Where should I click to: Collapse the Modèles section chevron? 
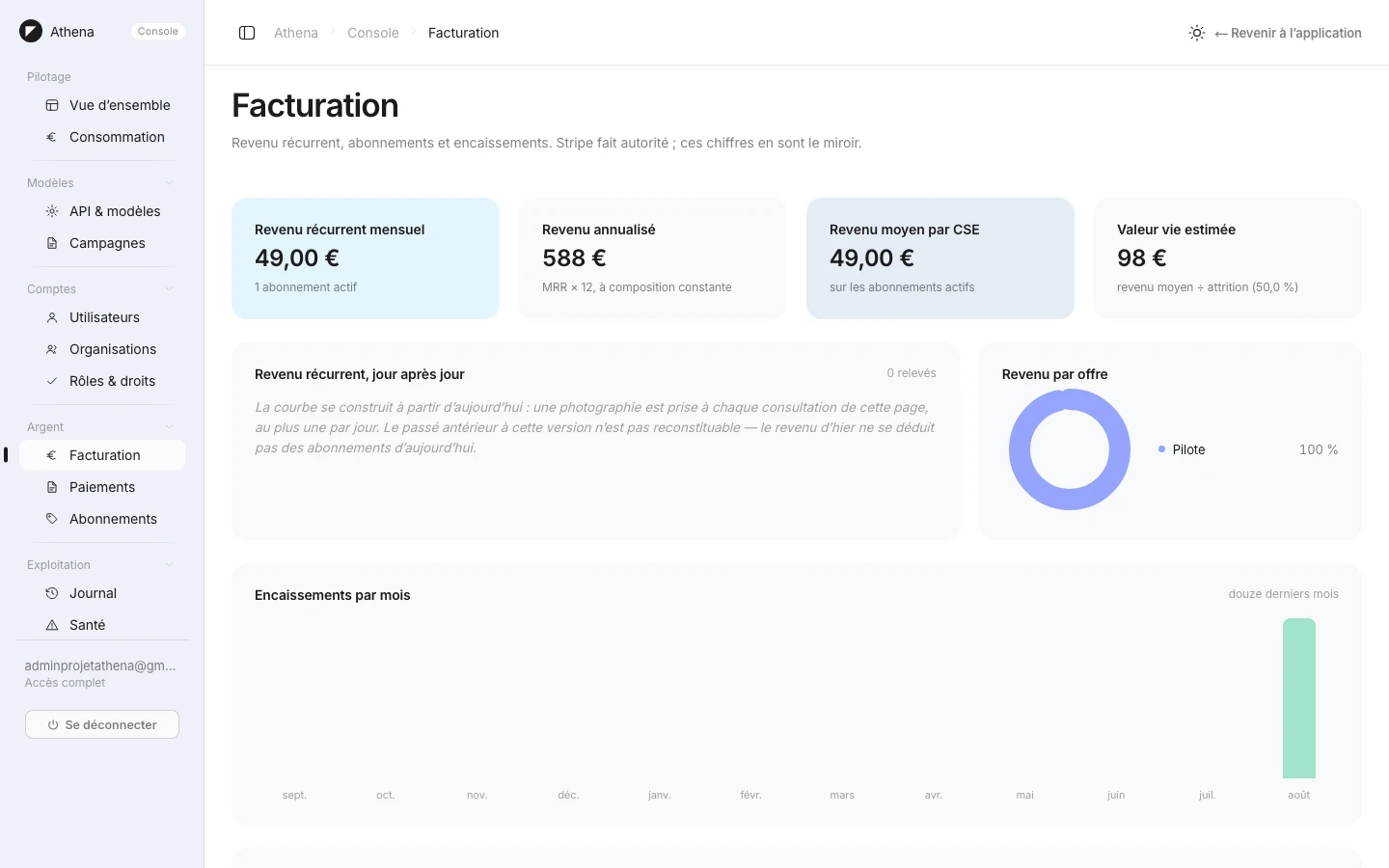170,183
